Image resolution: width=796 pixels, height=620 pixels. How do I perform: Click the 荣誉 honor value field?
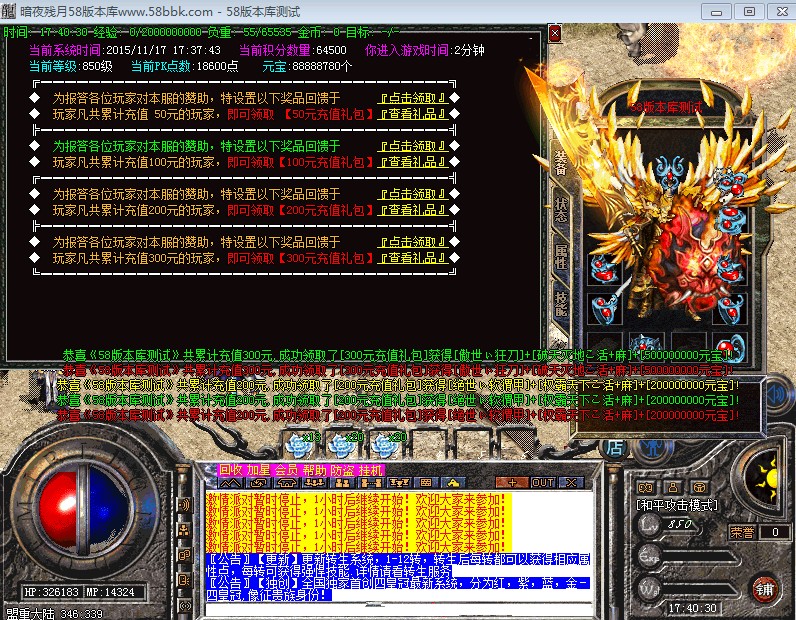click(x=775, y=532)
